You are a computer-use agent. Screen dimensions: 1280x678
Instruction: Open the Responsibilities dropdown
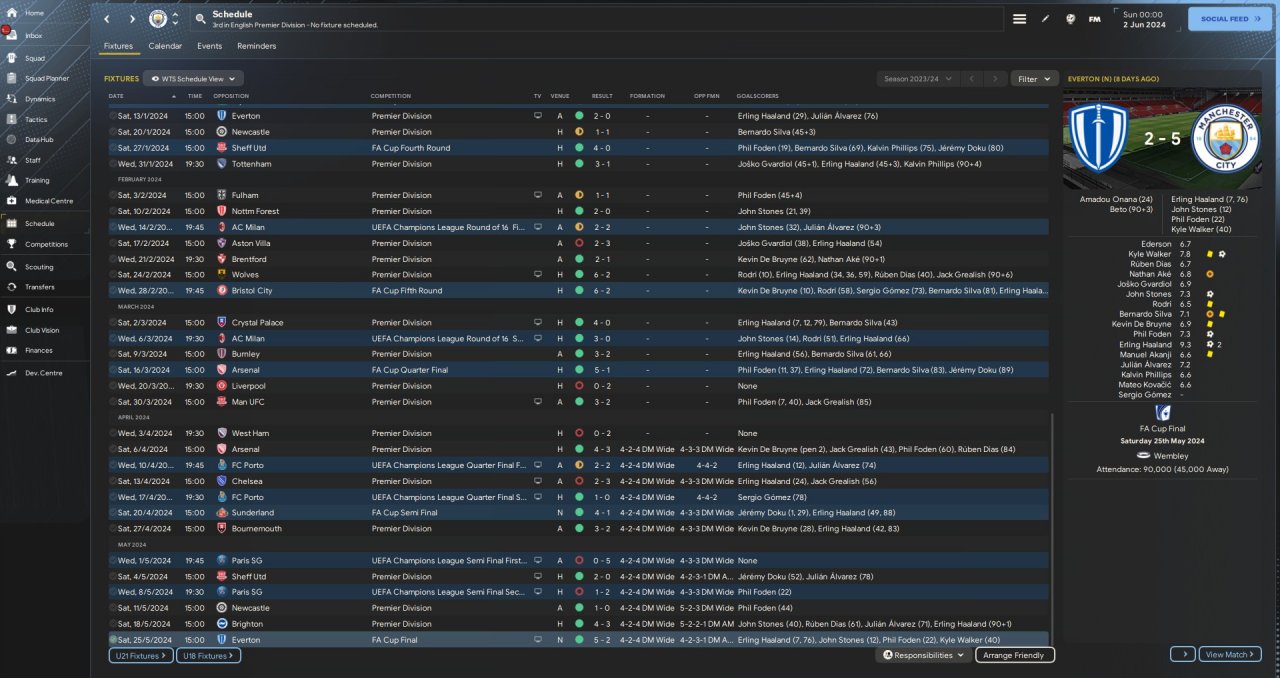[924, 655]
